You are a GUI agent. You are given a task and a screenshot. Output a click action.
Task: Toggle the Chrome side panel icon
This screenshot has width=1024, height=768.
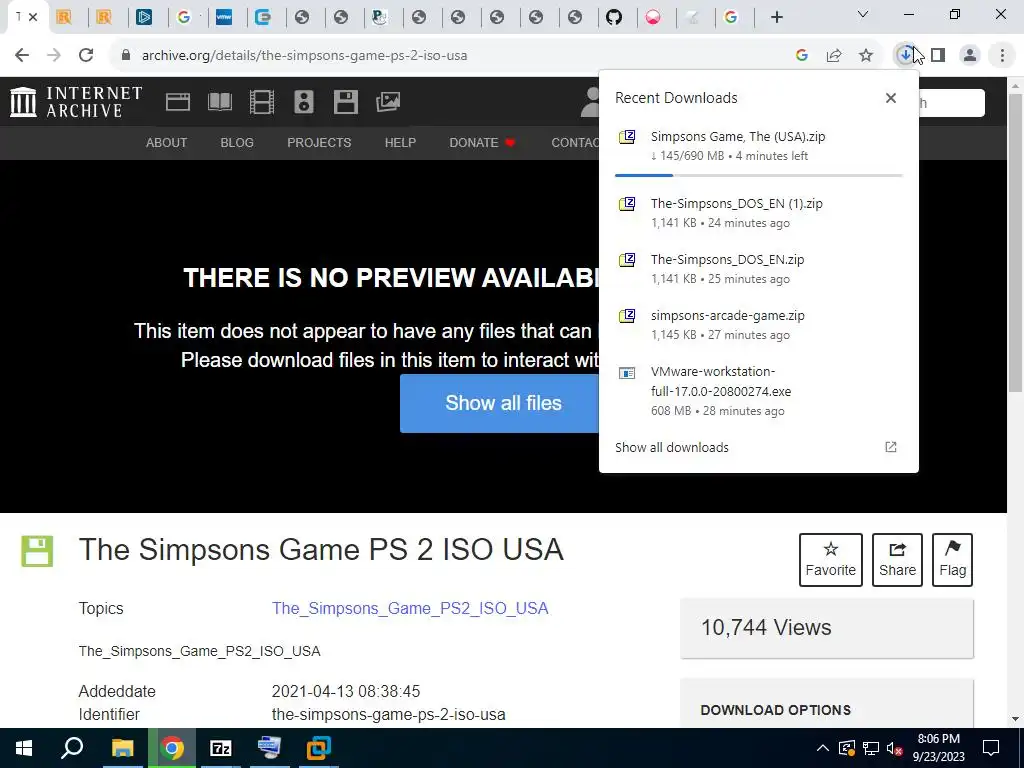point(938,56)
